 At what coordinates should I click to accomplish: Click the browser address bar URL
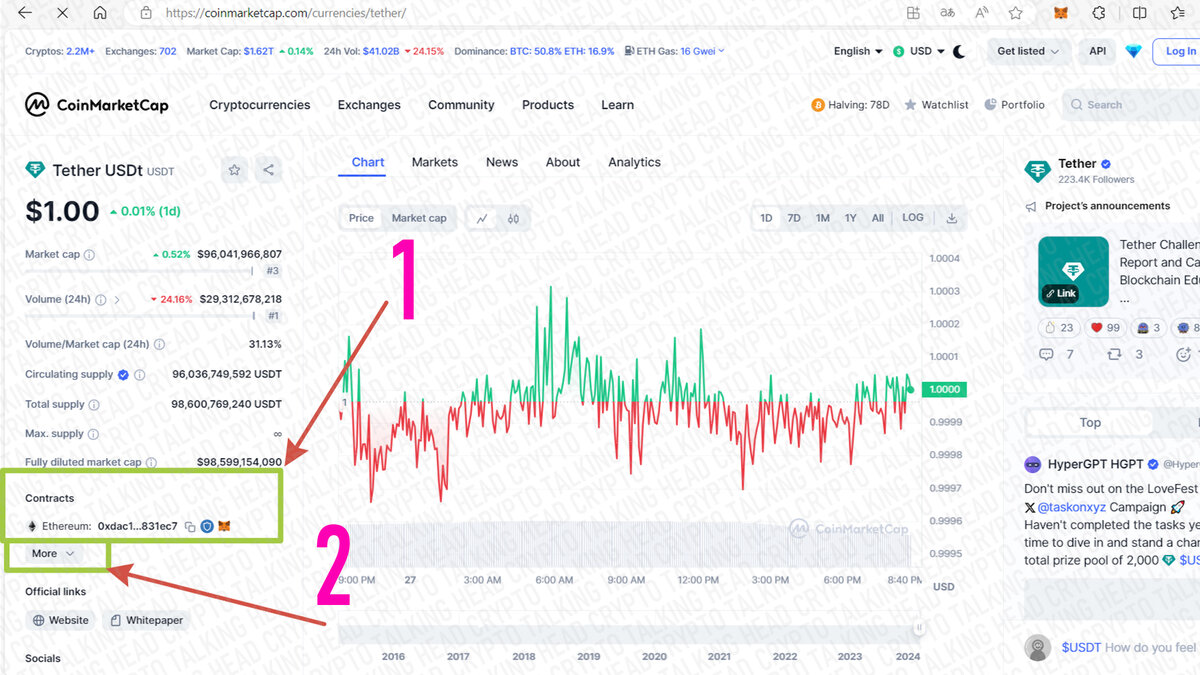[x=285, y=13]
